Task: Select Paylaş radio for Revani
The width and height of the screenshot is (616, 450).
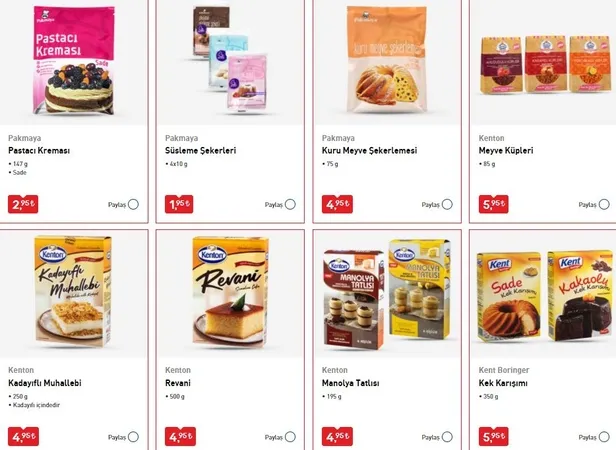Action: pos(290,437)
